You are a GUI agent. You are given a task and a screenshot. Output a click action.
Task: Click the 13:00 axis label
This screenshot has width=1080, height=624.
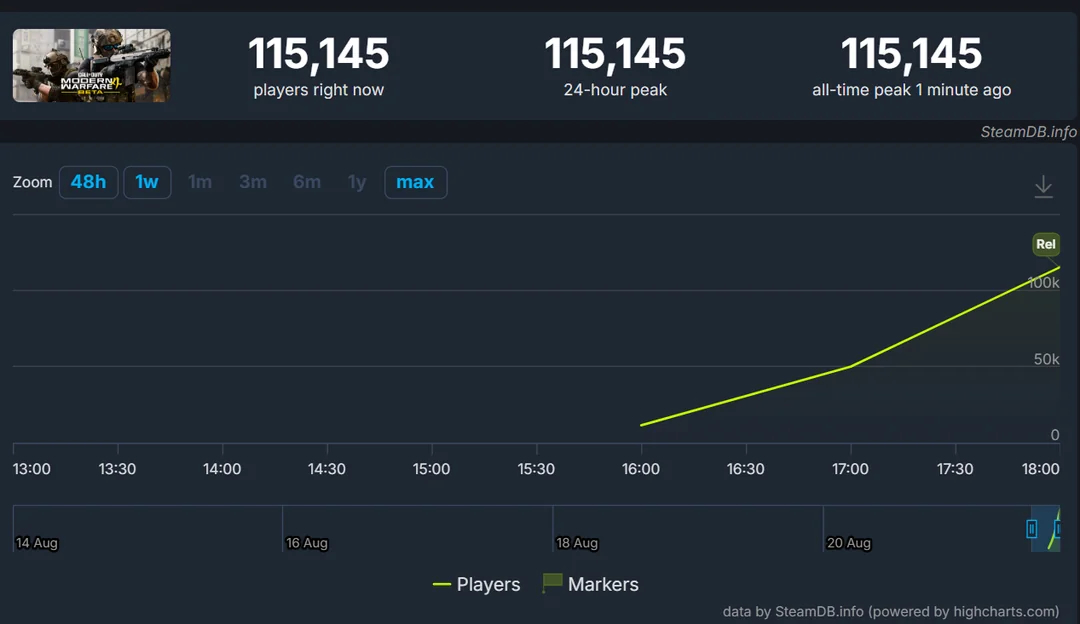(x=32, y=469)
